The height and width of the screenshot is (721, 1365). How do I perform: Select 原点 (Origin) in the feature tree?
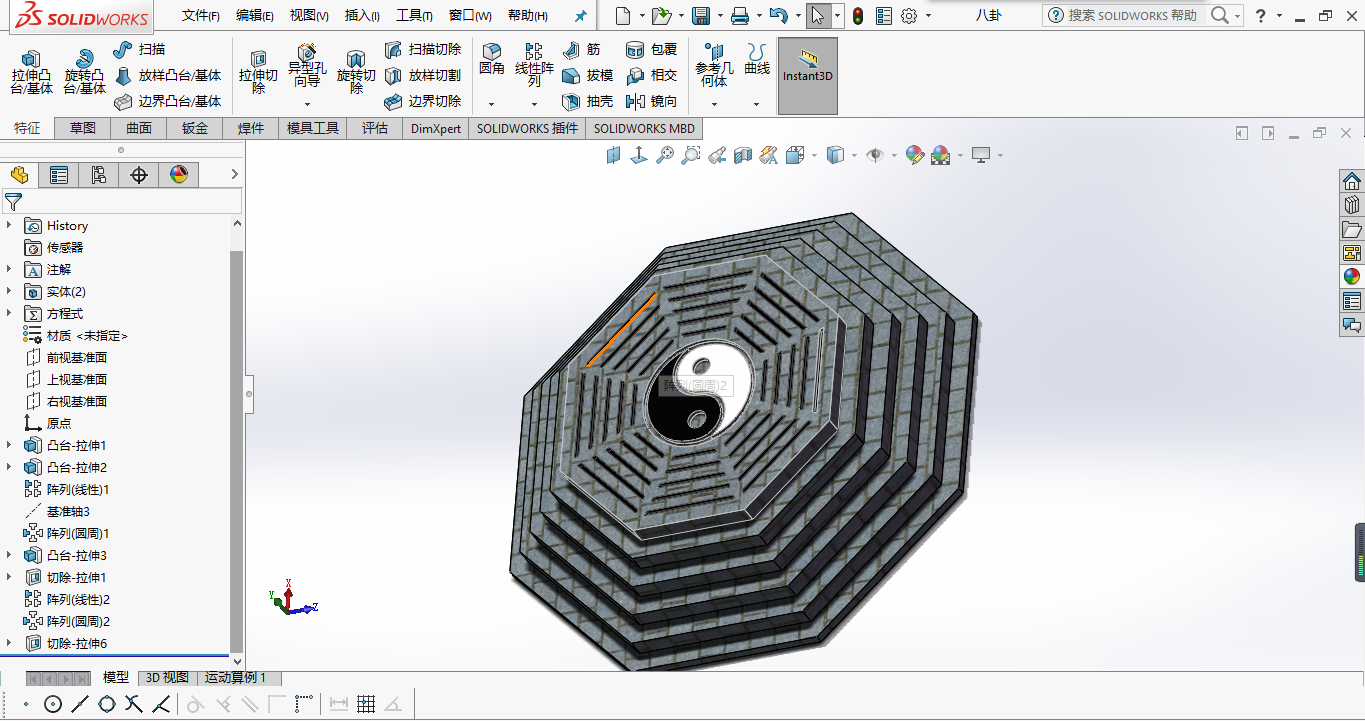(x=48, y=423)
